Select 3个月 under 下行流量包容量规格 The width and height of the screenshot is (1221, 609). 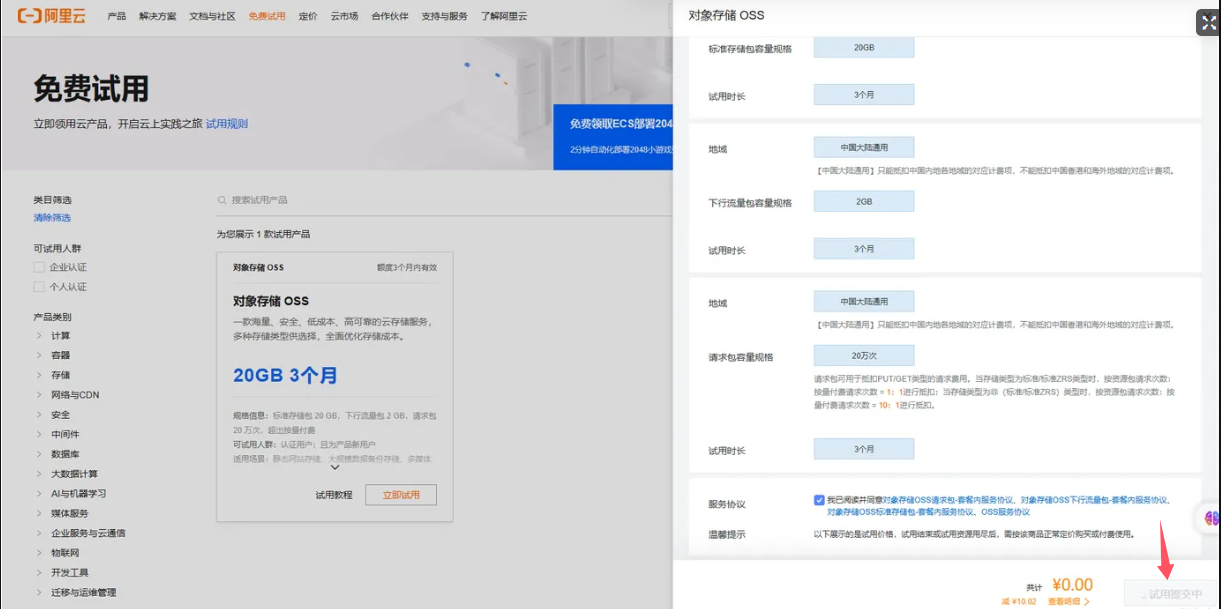point(864,248)
